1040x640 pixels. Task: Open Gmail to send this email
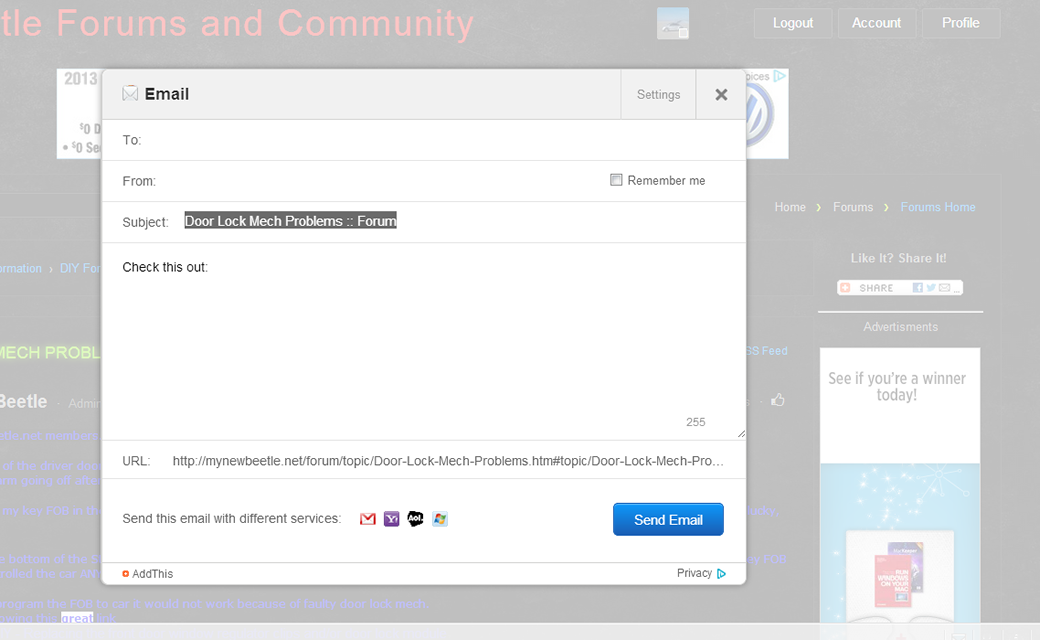[x=367, y=519]
